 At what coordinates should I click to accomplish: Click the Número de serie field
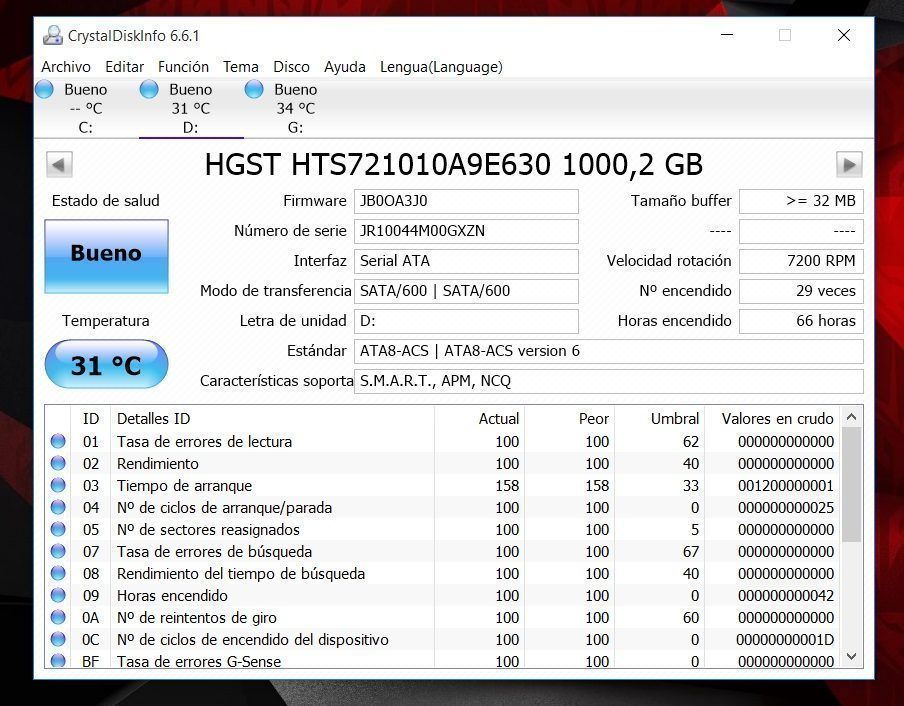(x=466, y=231)
